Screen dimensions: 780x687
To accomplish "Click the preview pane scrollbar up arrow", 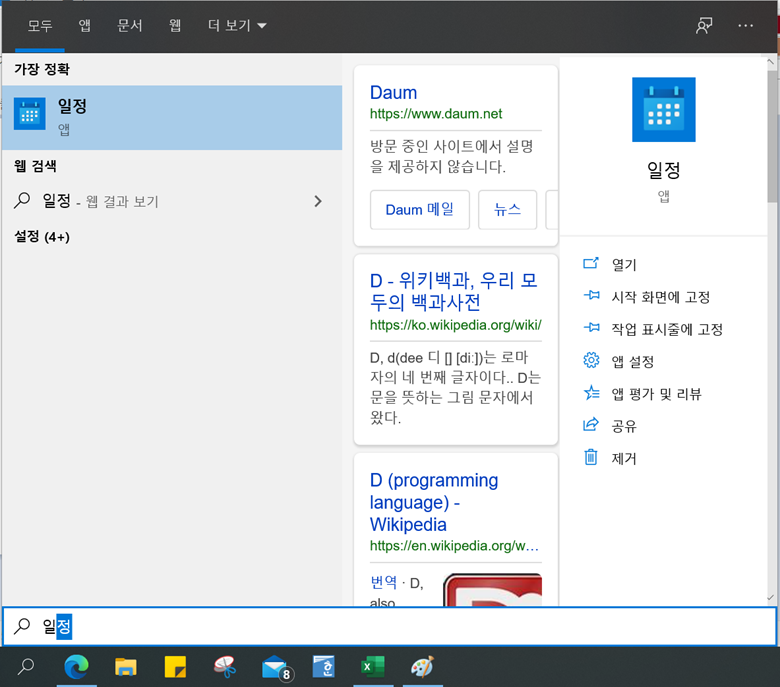I will (771, 62).
